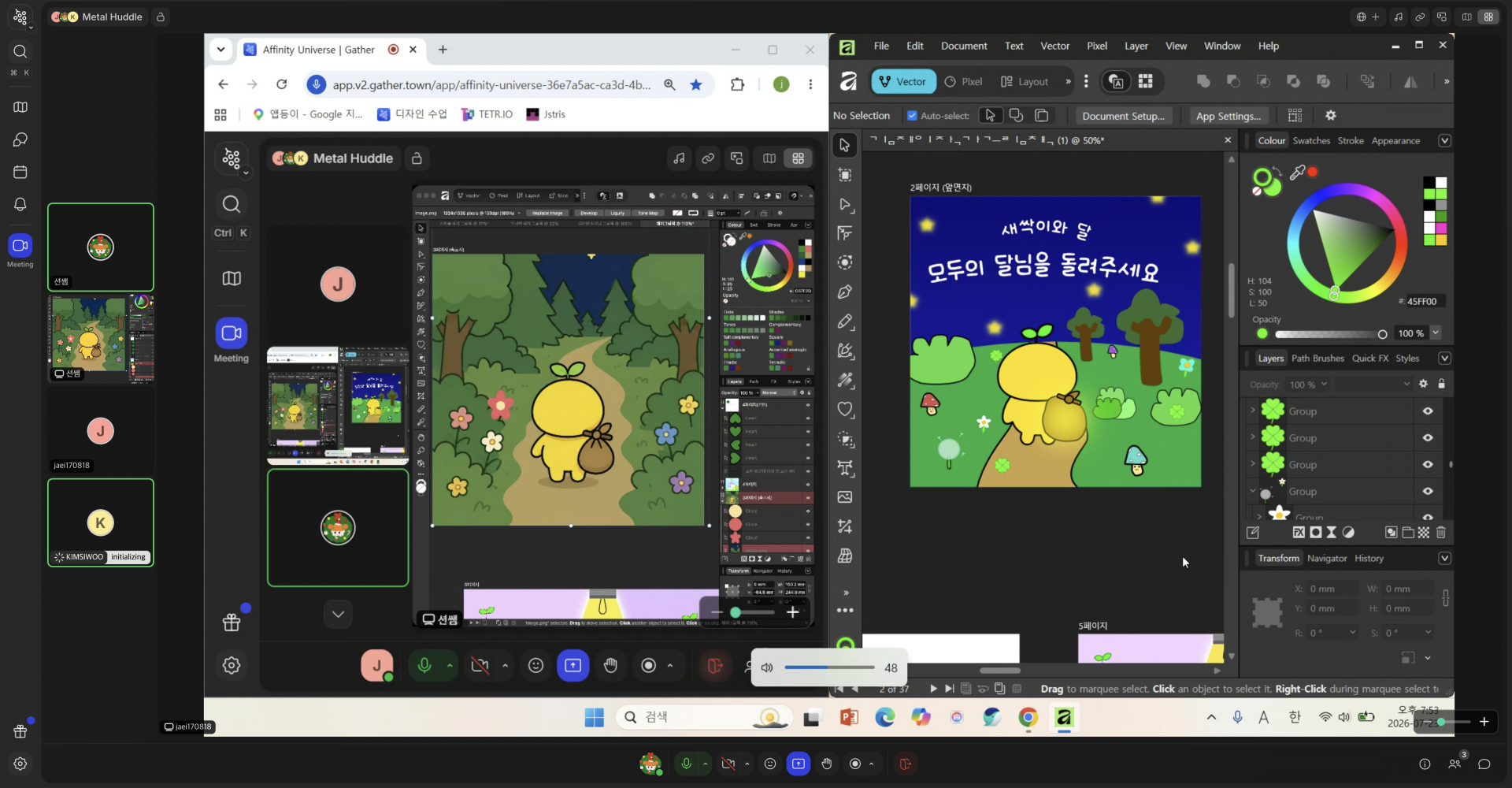Toggle the Auto-select checkbox
The width and height of the screenshot is (1512, 788).
[912, 116]
